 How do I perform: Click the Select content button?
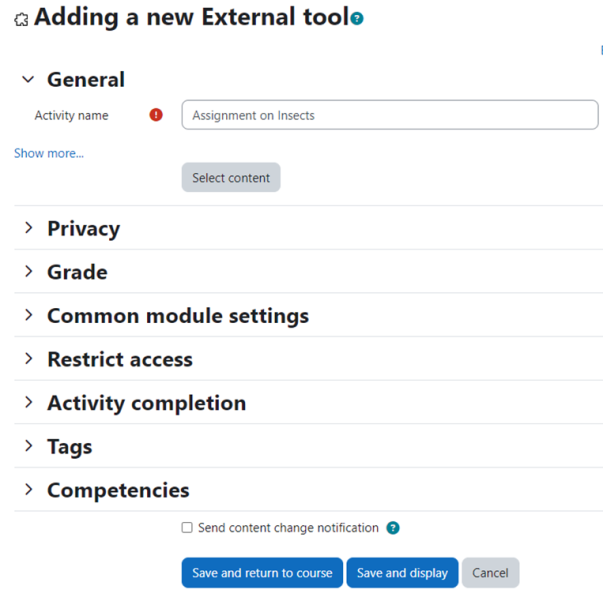(231, 177)
